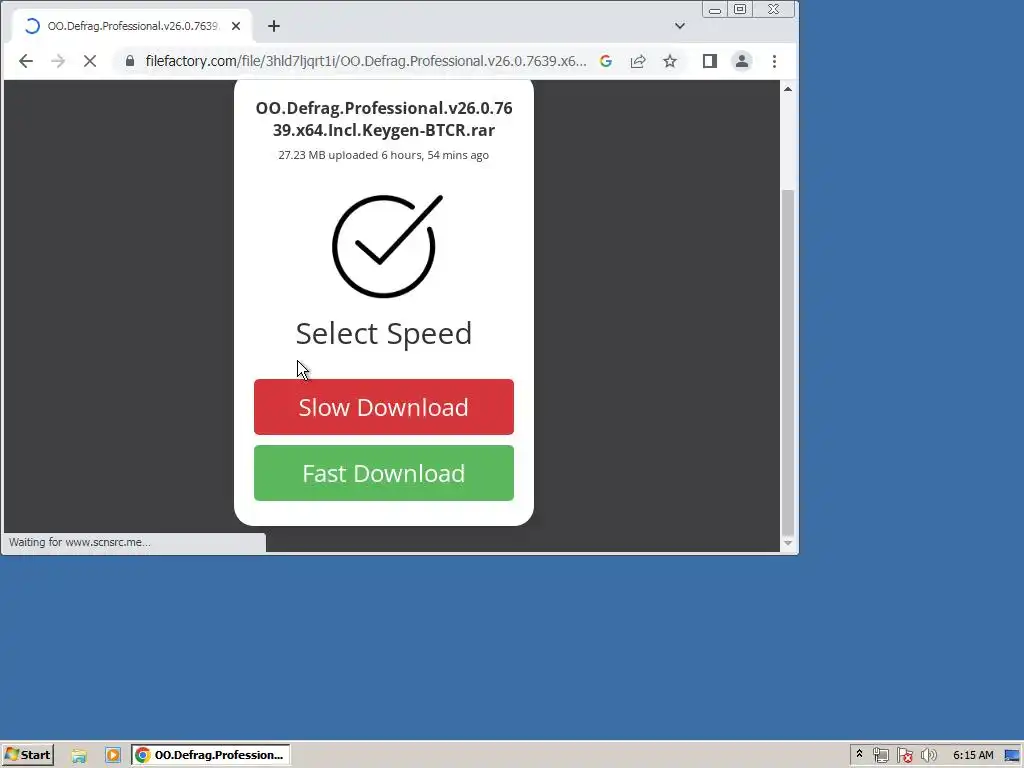This screenshot has height=768, width=1024.
Task: Open the Windows Start menu
Action: (28, 755)
